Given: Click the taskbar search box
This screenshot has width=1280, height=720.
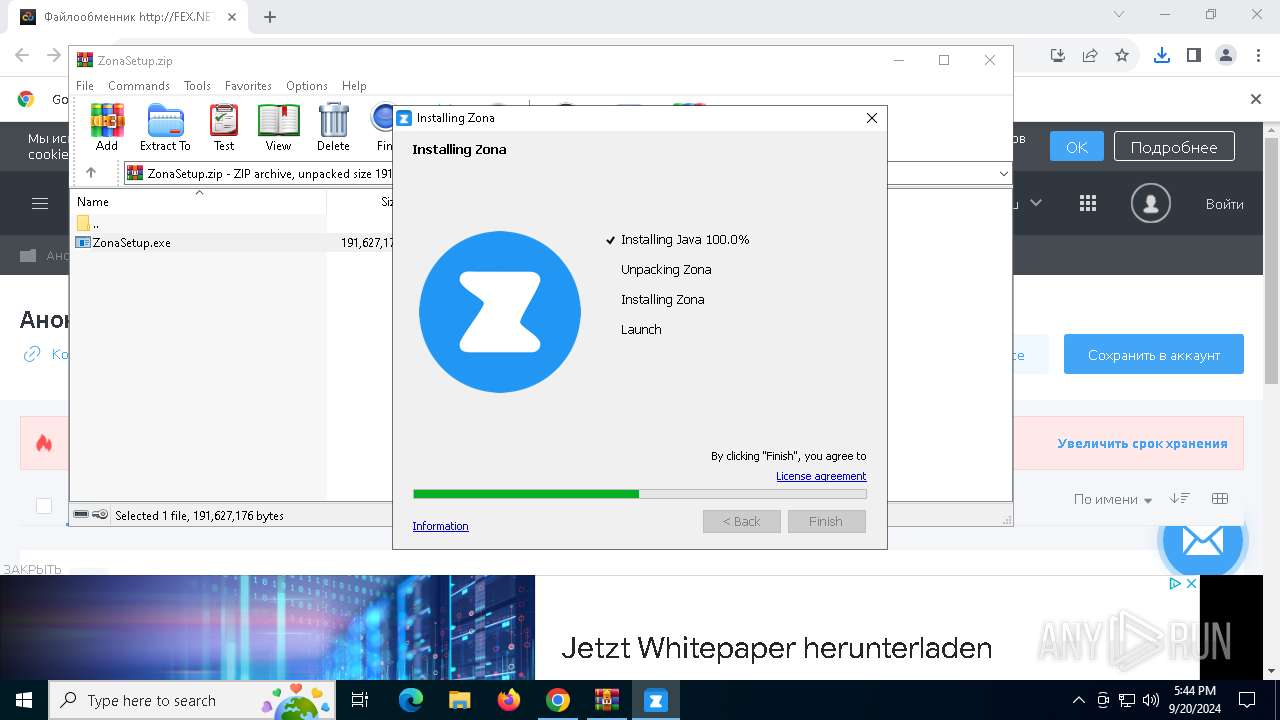Looking at the screenshot, I should point(191,700).
